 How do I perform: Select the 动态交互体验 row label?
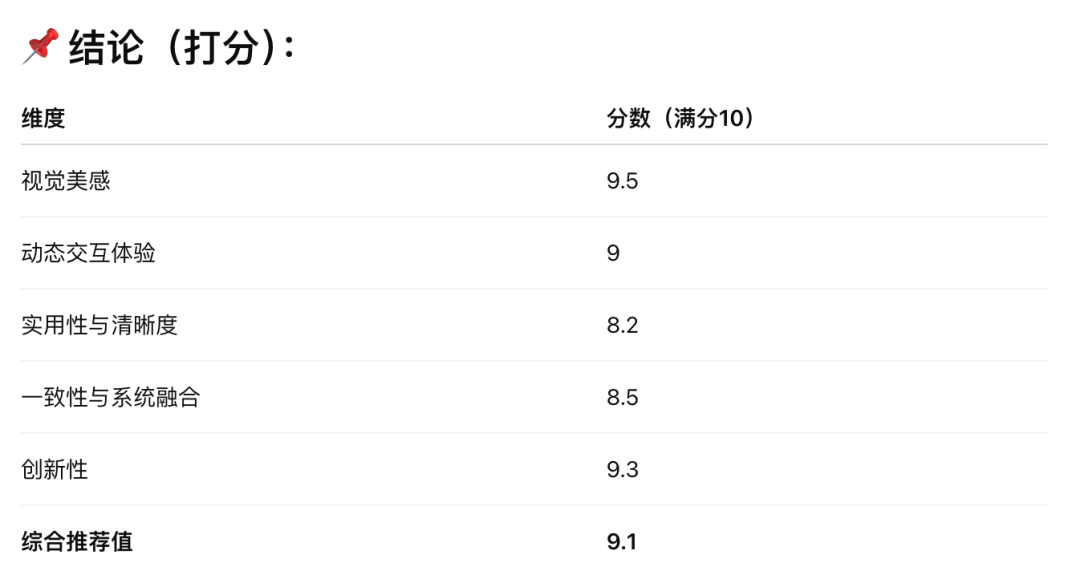pos(88,253)
